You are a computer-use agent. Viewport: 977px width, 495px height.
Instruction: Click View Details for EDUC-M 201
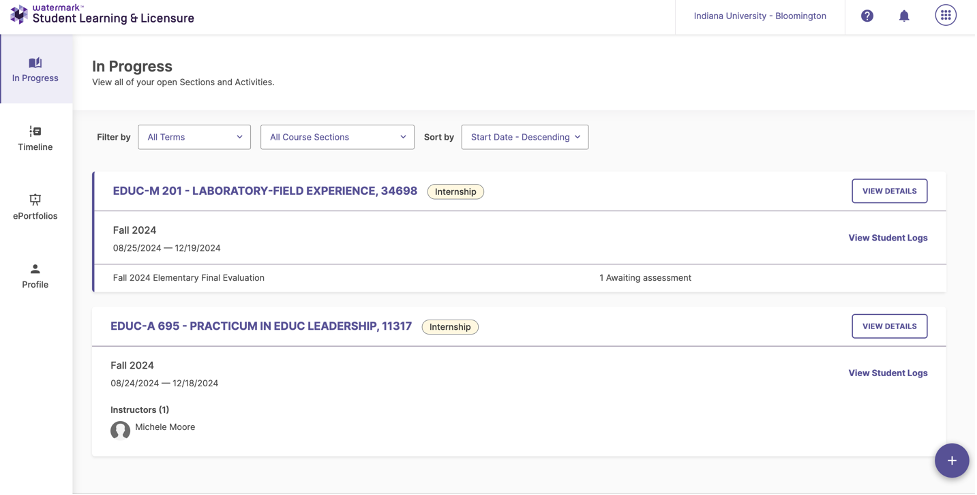tap(889, 191)
